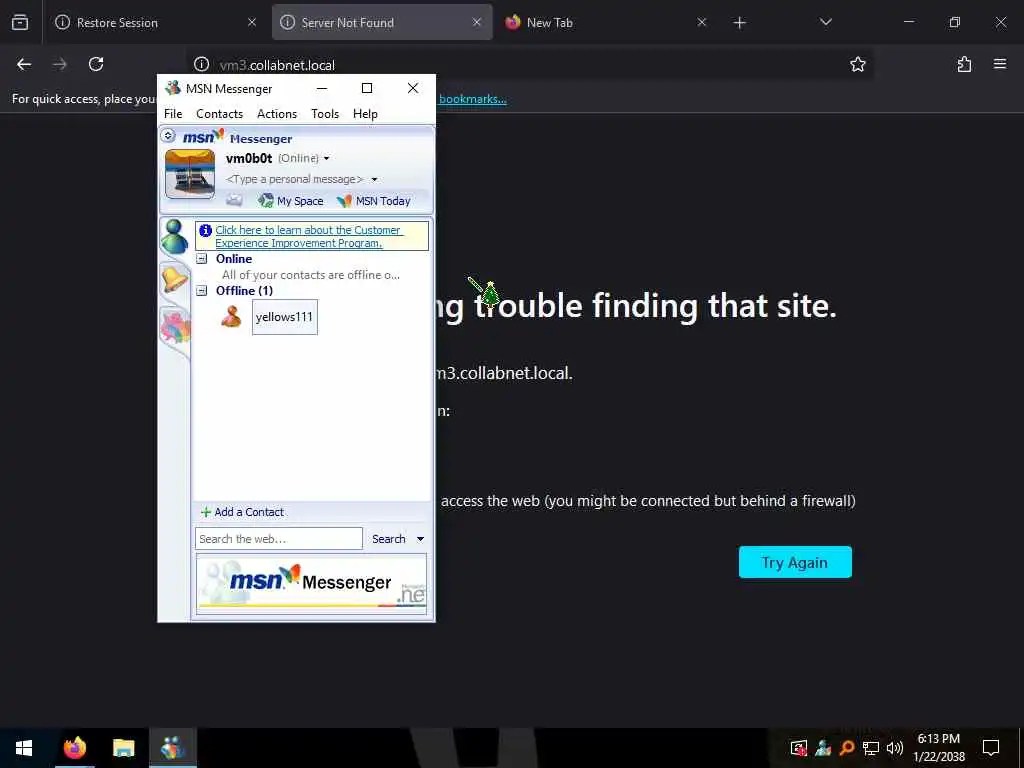Select the yellows111 contact name
1024x768 pixels.
(284, 317)
